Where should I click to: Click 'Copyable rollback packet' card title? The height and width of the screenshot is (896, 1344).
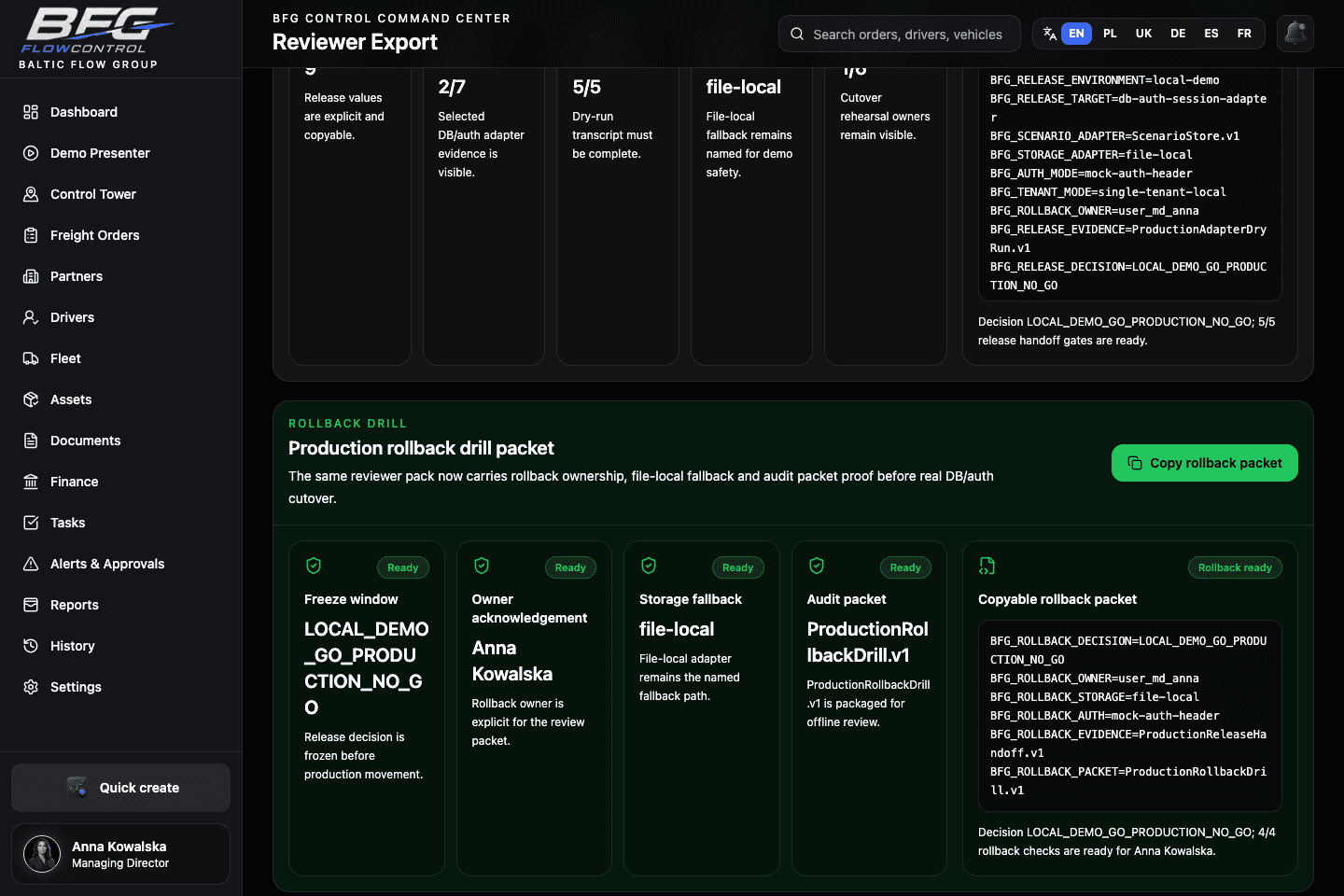point(1057,599)
